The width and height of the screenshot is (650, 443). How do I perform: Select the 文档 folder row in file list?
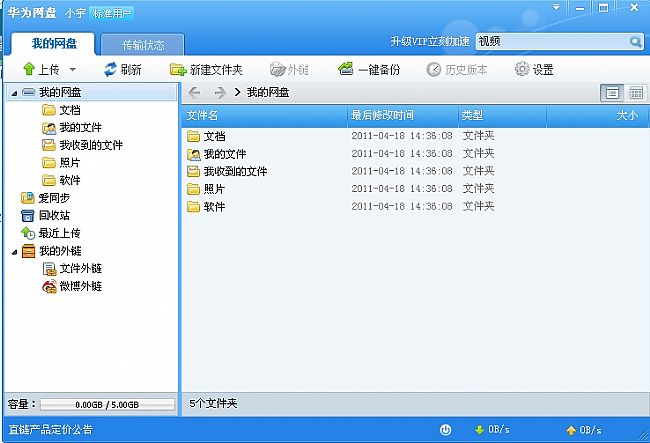tap(415, 136)
